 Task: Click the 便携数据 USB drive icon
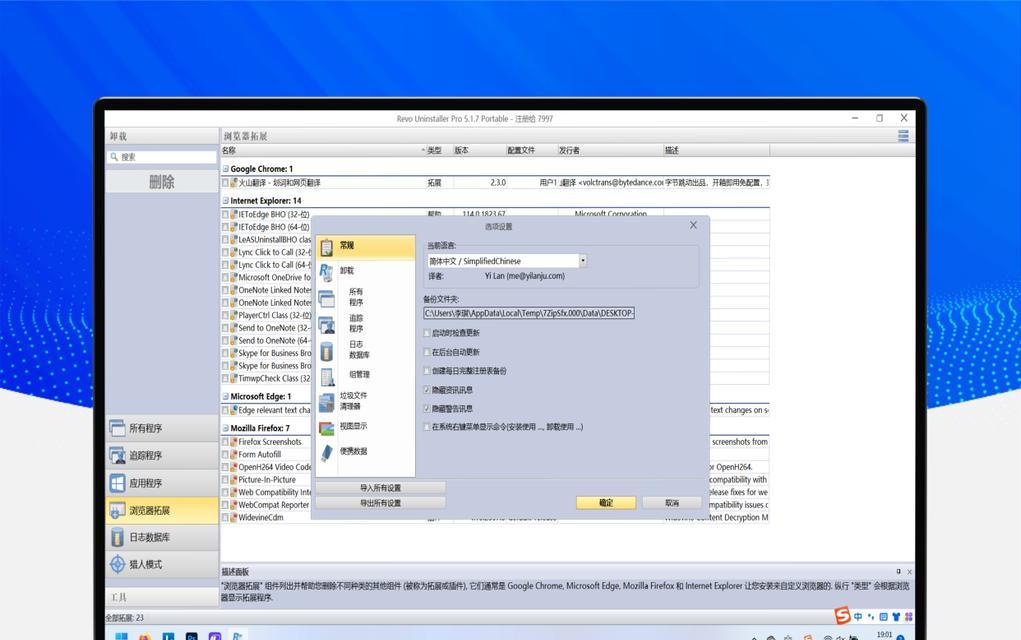click(x=326, y=452)
